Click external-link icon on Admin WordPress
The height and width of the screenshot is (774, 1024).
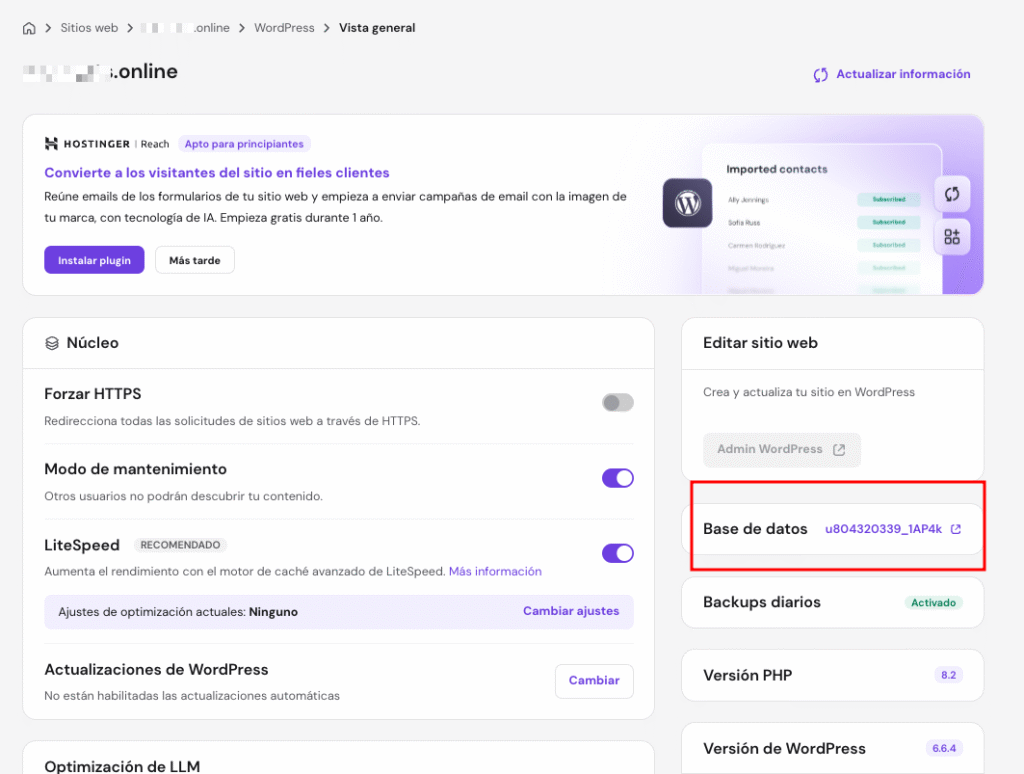point(839,449)
